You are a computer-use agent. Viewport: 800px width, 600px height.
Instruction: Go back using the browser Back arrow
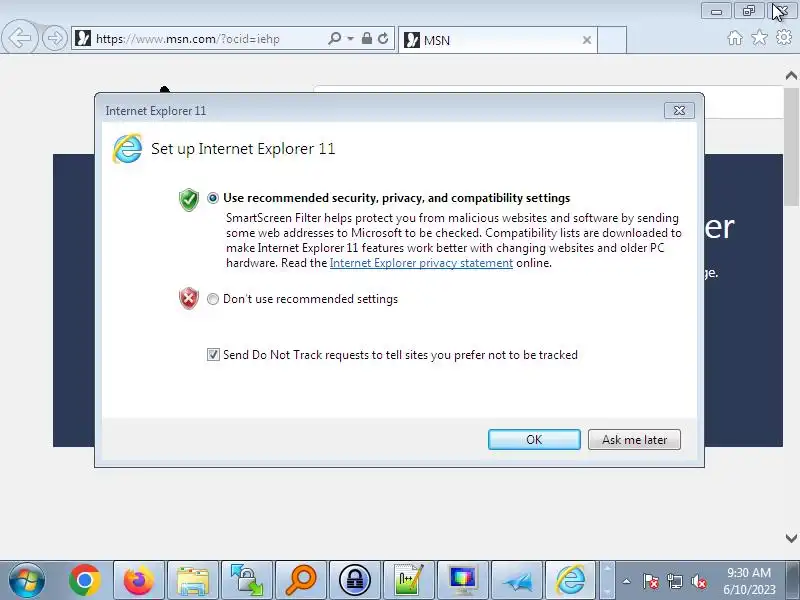click(x=19, y=37)
